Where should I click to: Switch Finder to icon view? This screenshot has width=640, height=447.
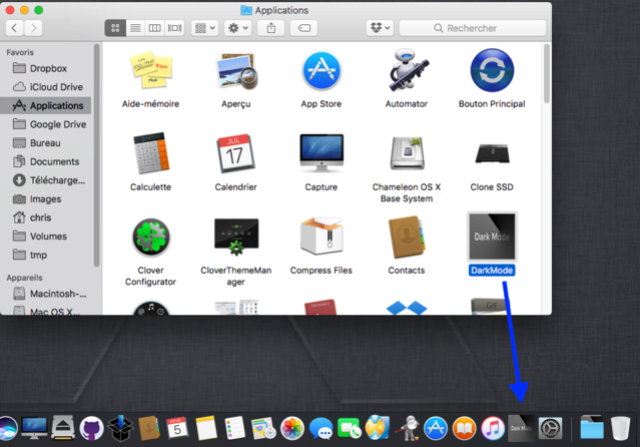click(115, 28)
